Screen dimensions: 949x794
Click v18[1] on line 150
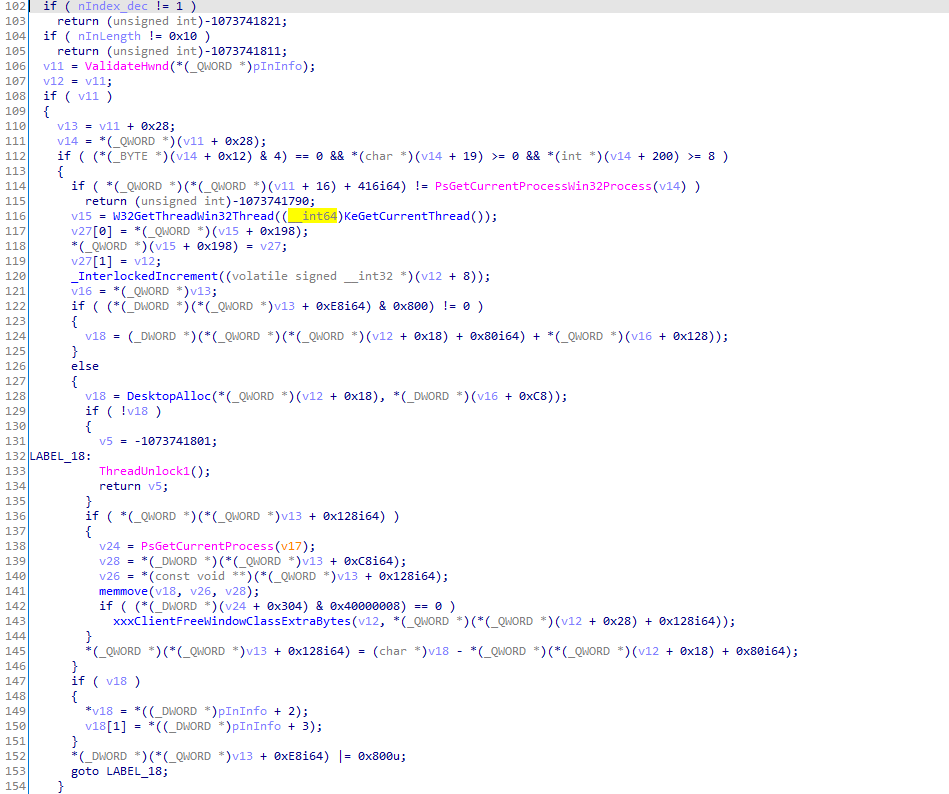point(105,726)
